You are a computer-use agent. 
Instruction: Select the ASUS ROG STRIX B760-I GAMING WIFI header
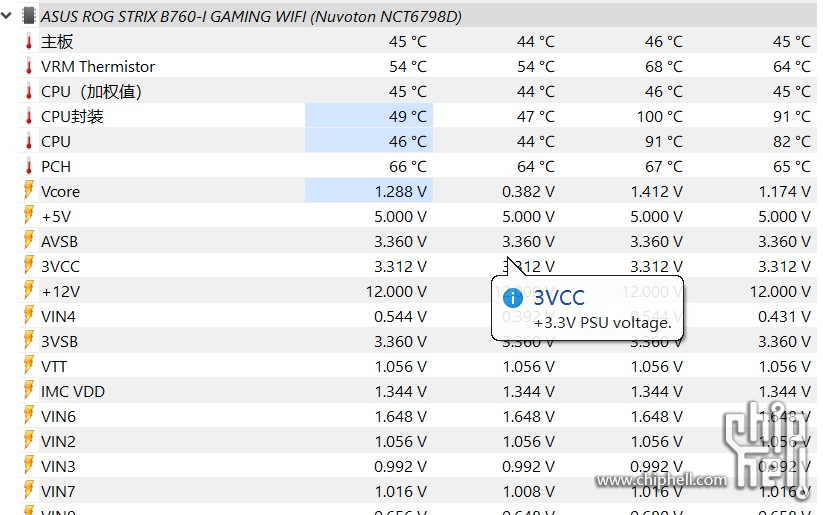[x=251, y=16]
